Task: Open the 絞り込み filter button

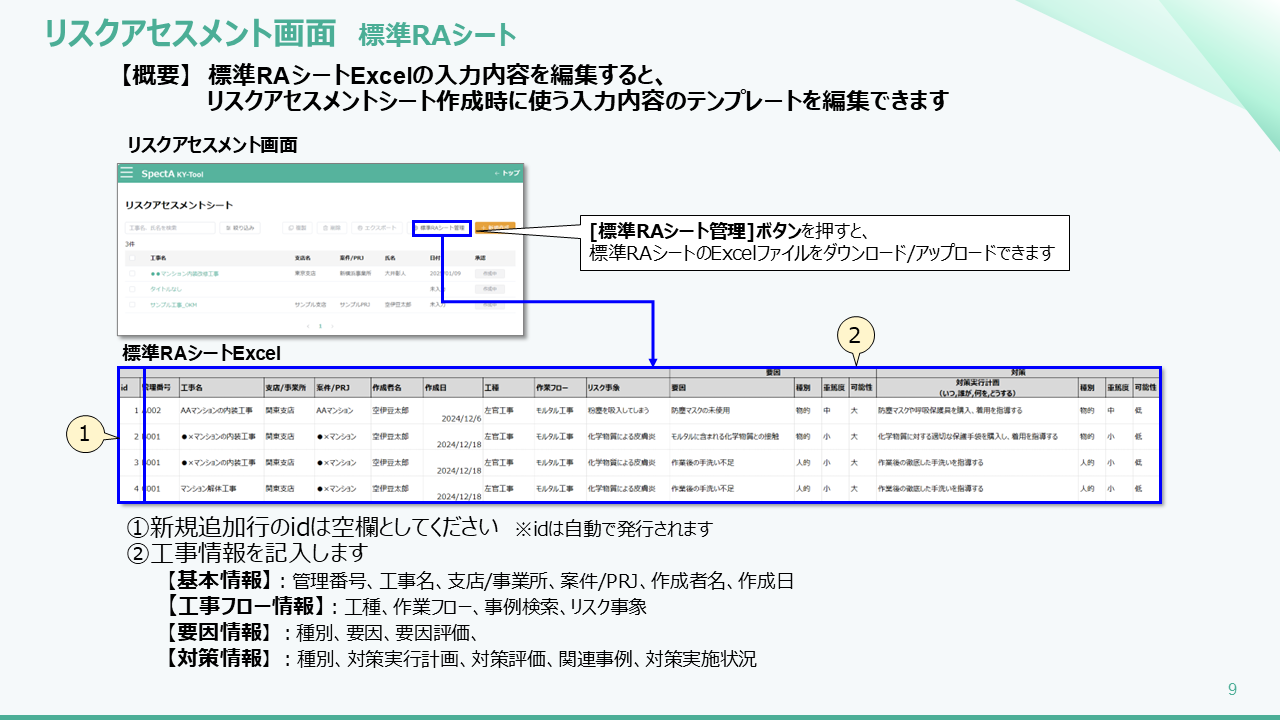Action: point(240,228)
